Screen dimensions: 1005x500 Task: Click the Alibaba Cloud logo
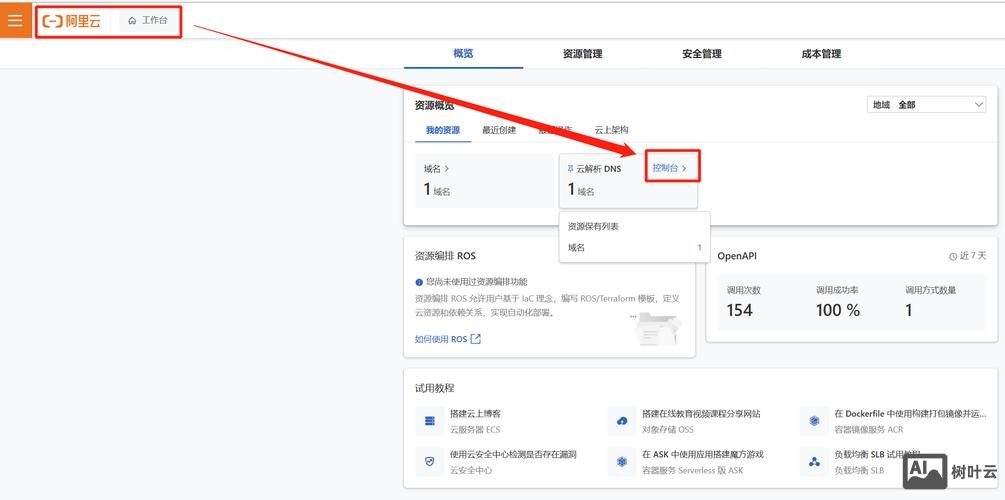[x=71, y=21]
